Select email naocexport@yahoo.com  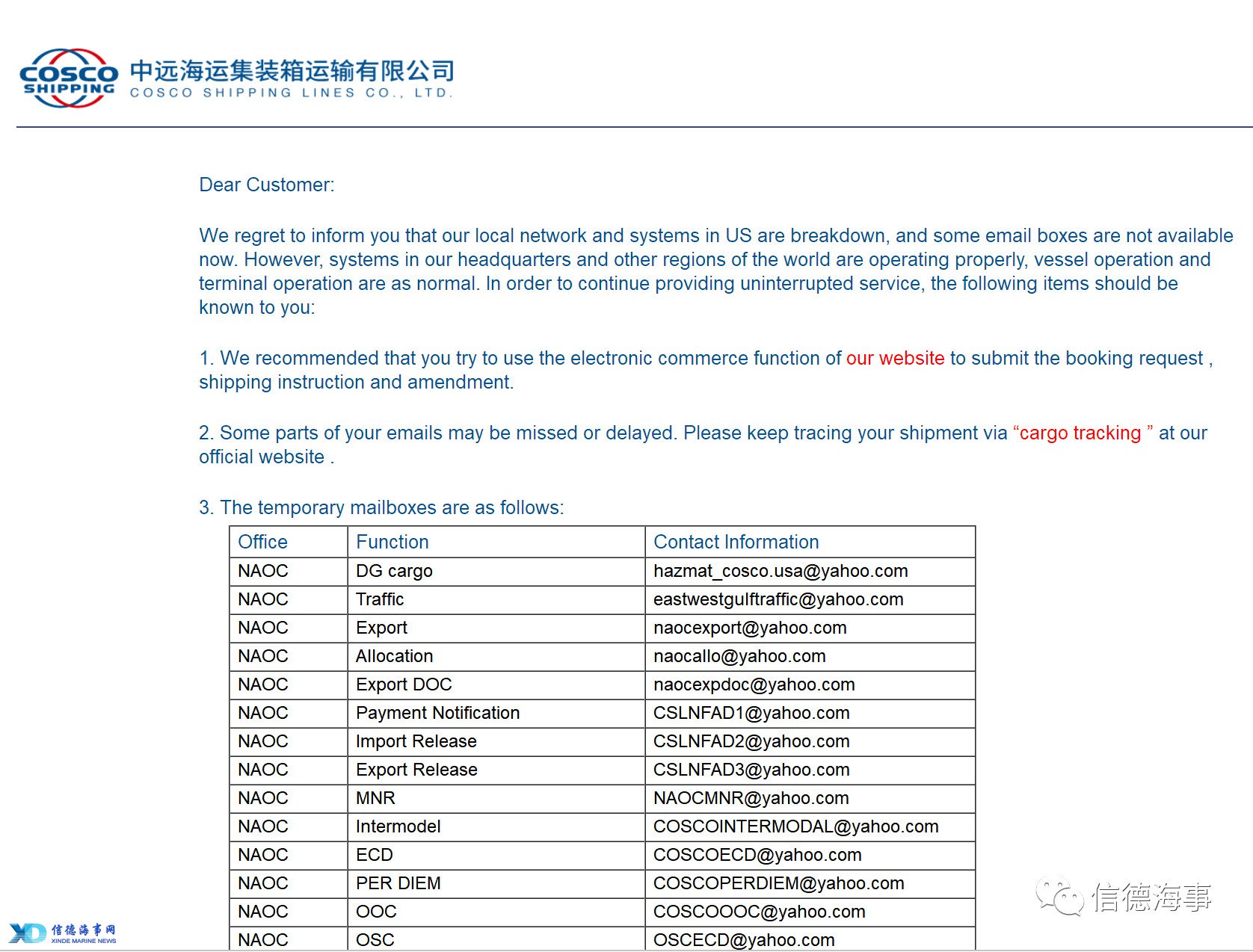[750, 628]
